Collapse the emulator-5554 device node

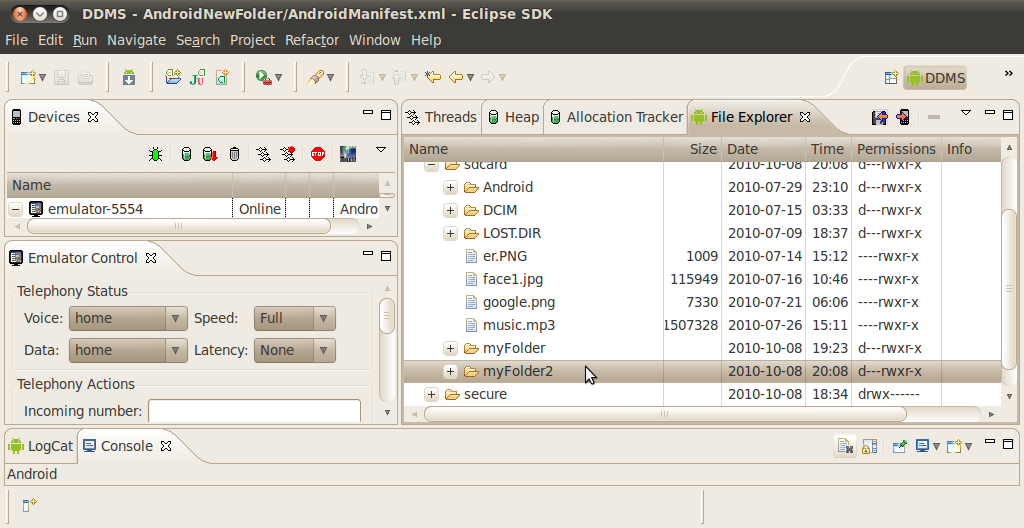click(x=16, y=209)
